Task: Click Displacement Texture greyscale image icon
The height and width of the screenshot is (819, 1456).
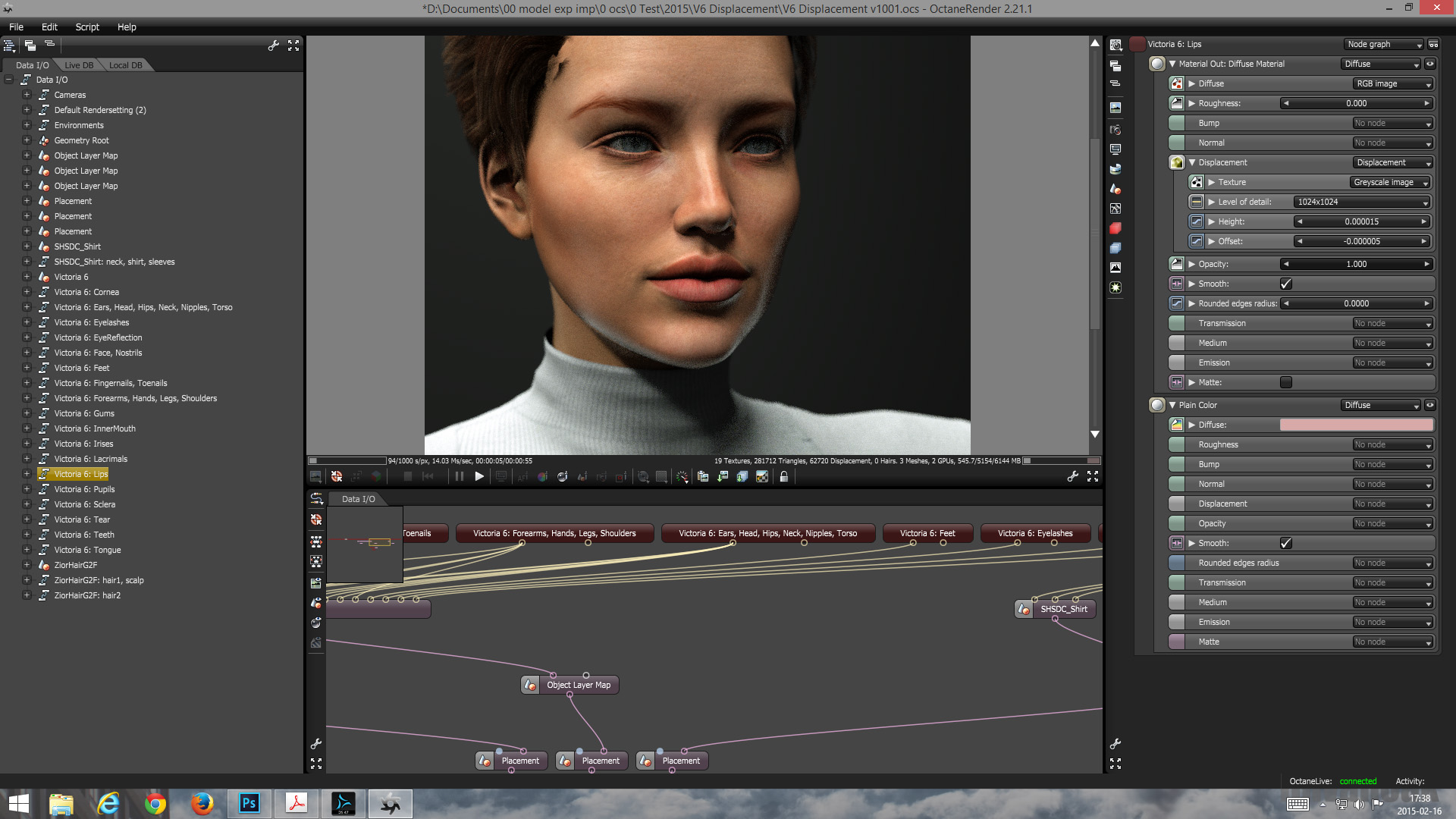Action: pyautogui.click(x=1196, y=182)
